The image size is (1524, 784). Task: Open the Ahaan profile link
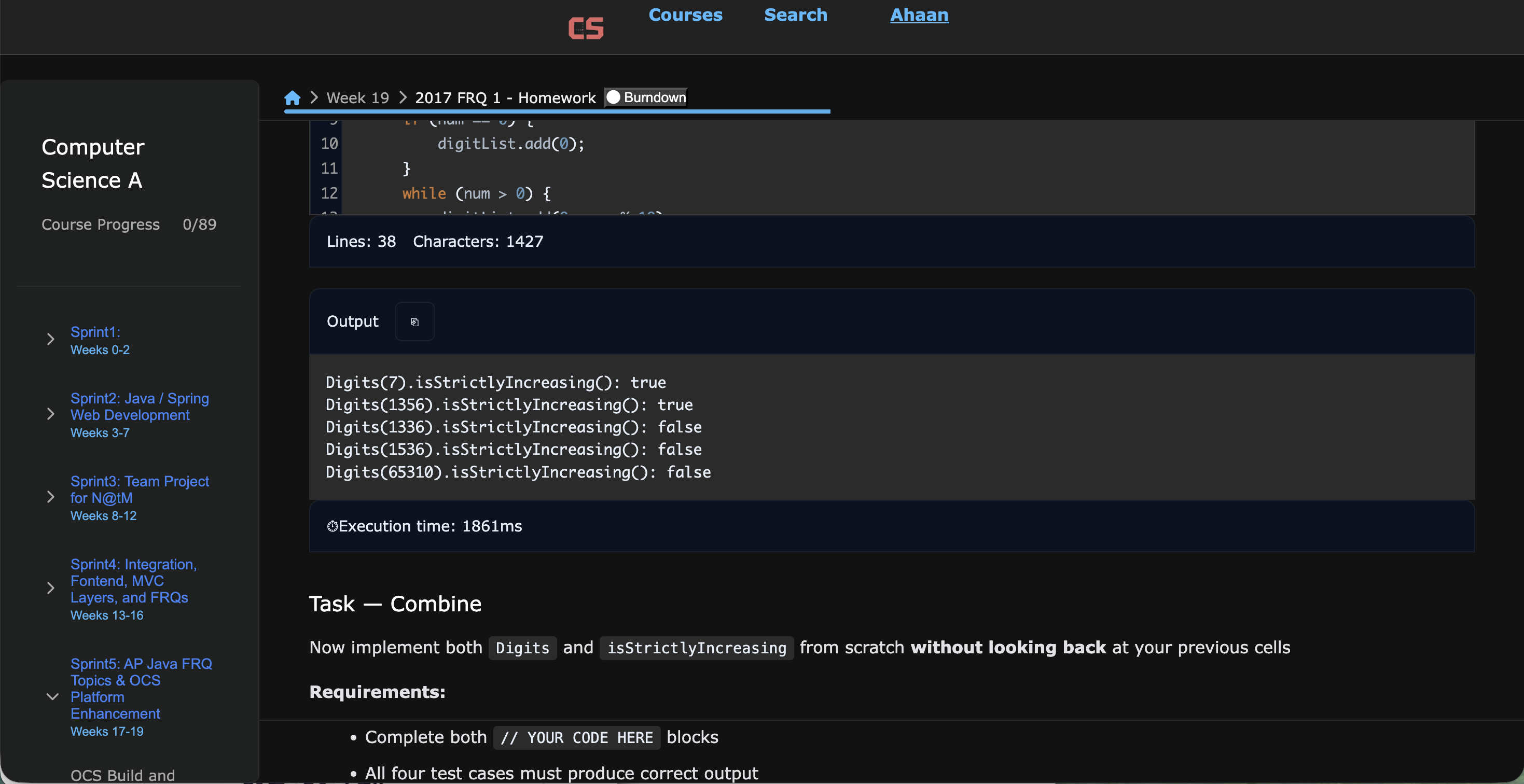919,16
